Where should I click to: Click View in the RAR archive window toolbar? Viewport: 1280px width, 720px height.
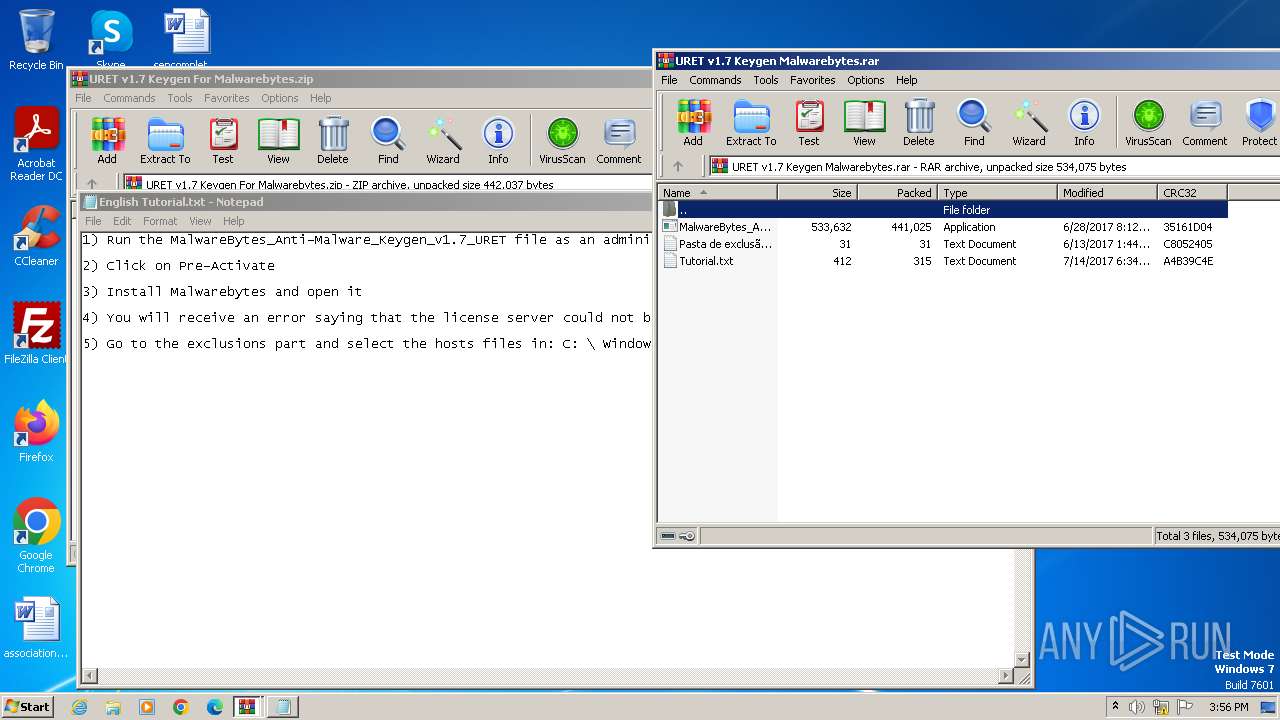[x=865, y=123]
